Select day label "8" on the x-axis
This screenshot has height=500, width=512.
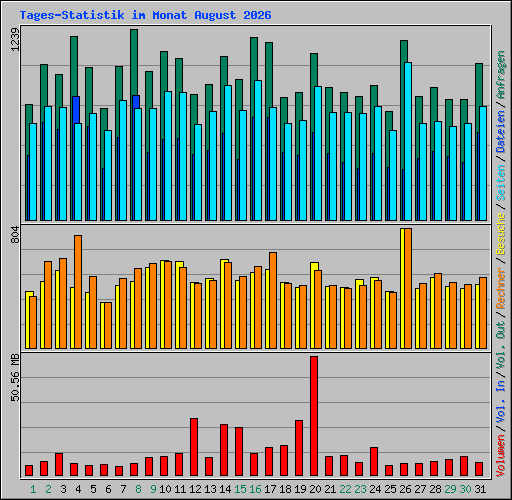coord(138,489)
